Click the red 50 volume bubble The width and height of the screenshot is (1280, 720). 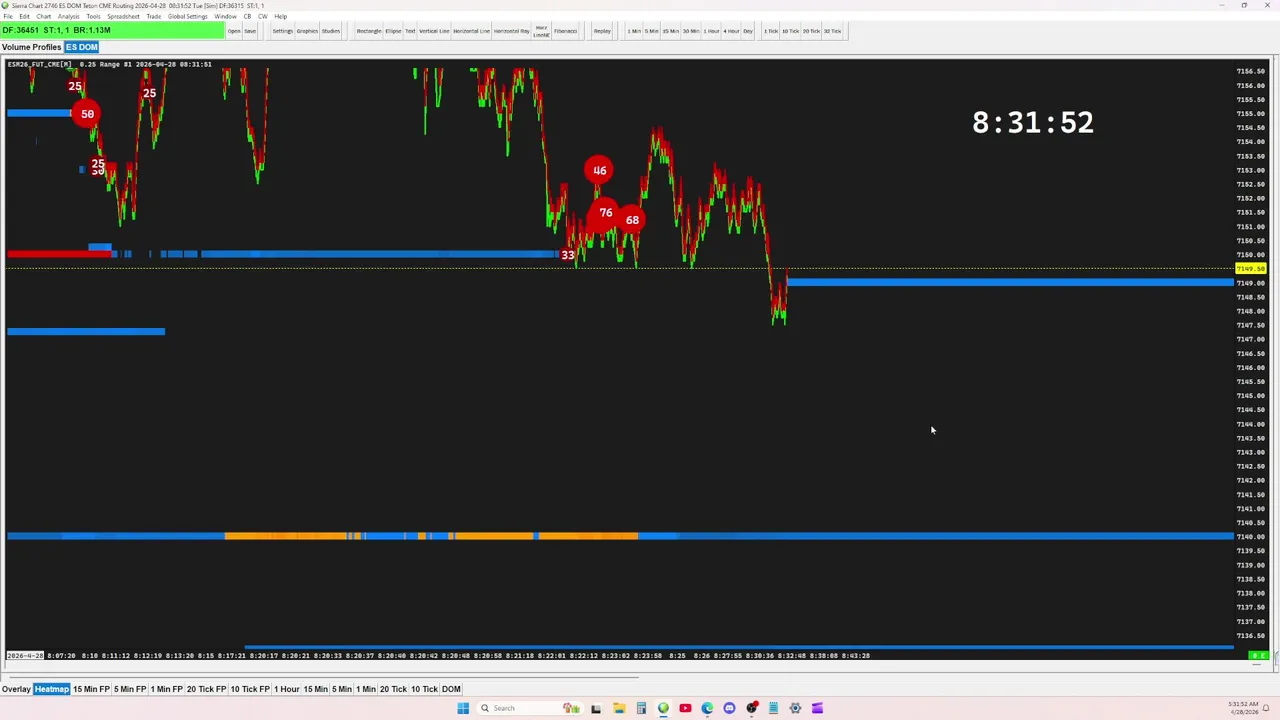pos(87,114)
